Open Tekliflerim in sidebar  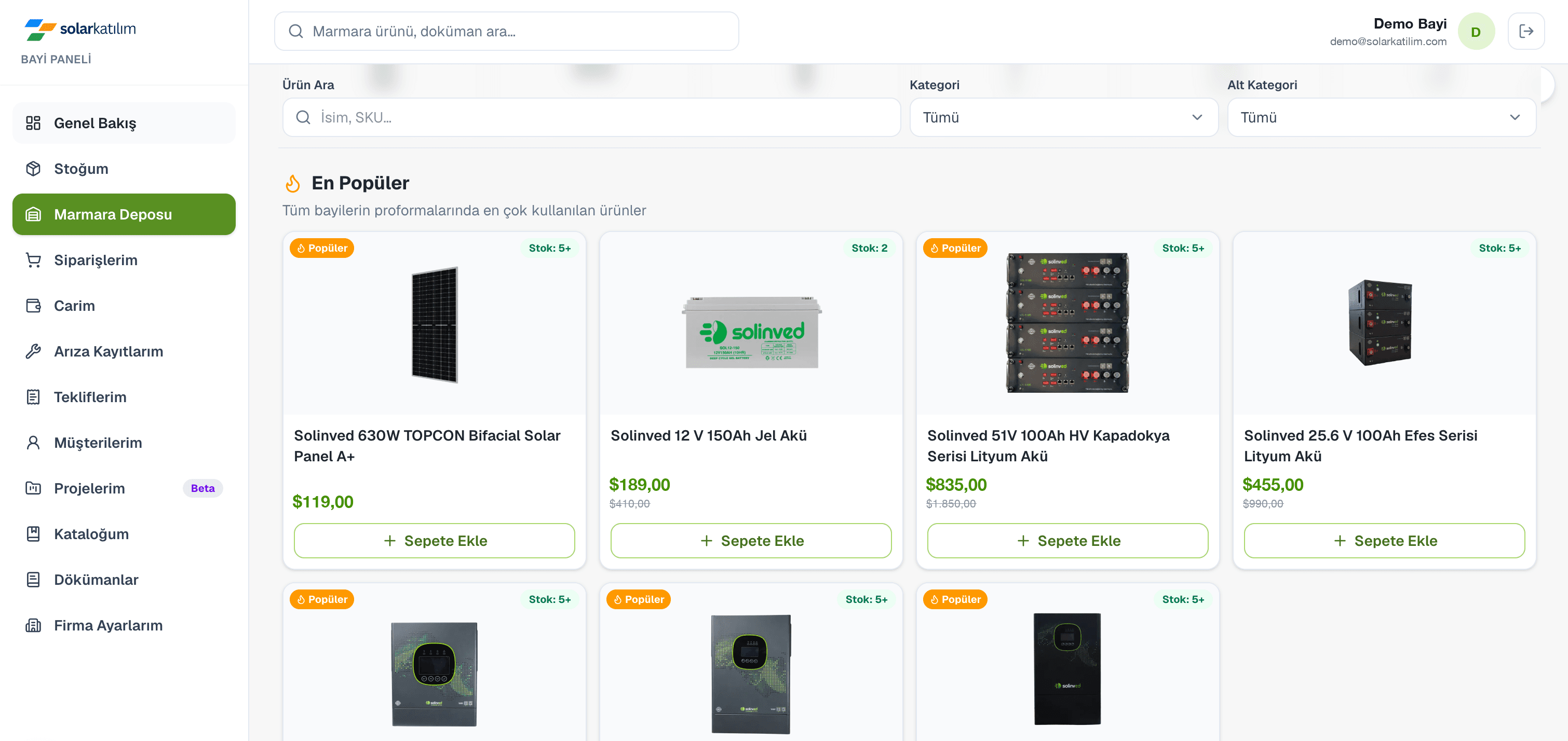124,396
